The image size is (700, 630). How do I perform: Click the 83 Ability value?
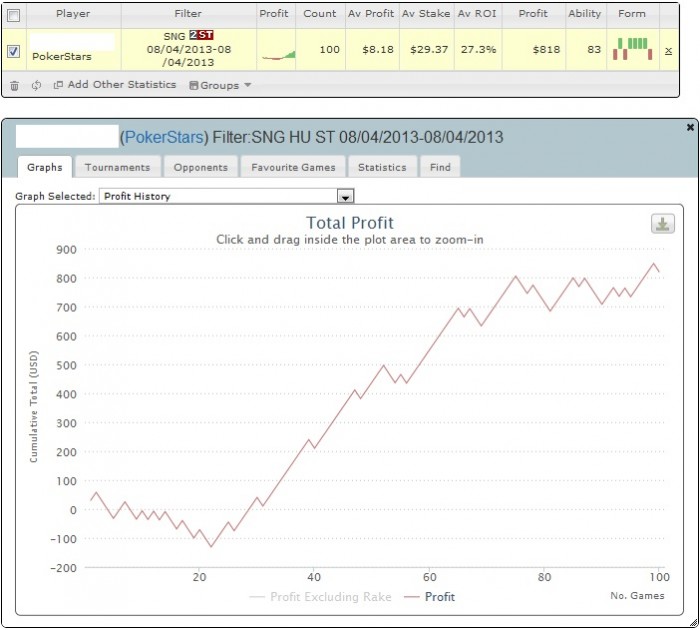[594, 50]
